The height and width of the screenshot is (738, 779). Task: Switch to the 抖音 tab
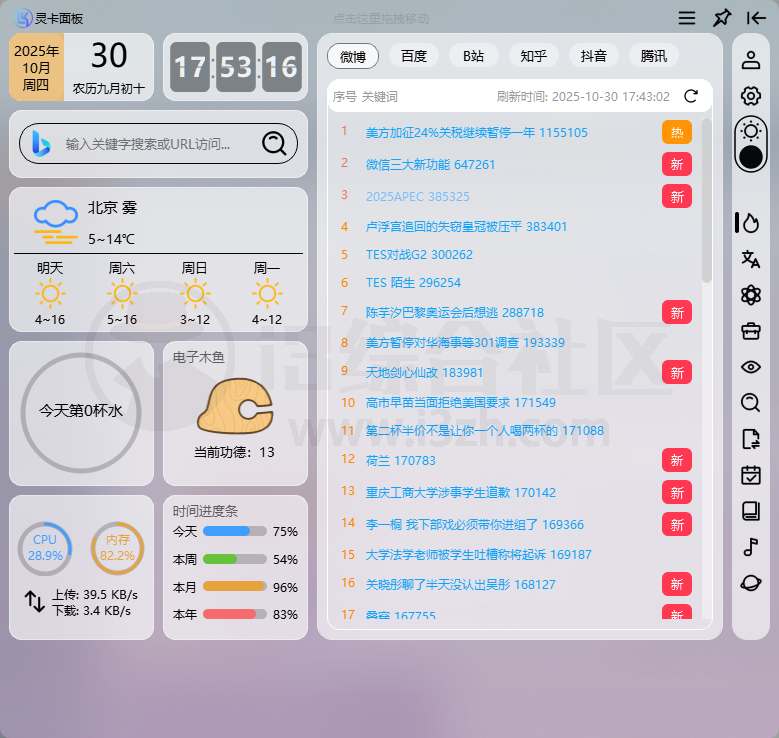click(x=594, y=56)
